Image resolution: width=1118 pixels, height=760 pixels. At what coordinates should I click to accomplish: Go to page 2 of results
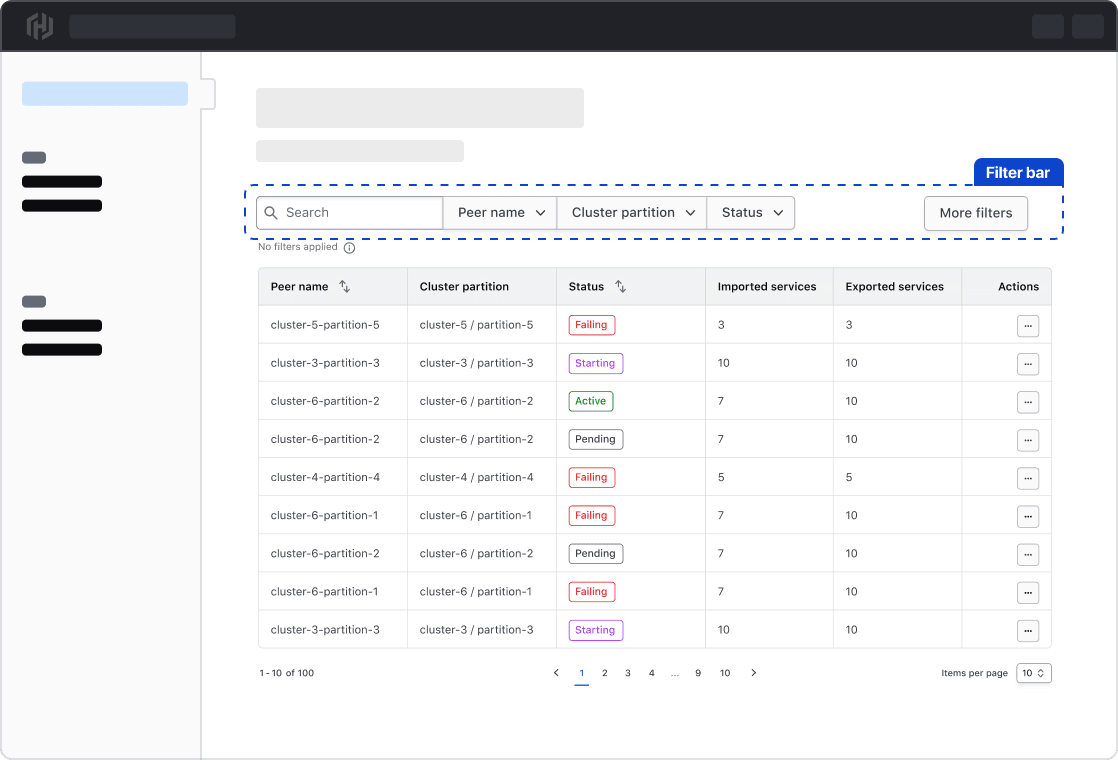604,673
